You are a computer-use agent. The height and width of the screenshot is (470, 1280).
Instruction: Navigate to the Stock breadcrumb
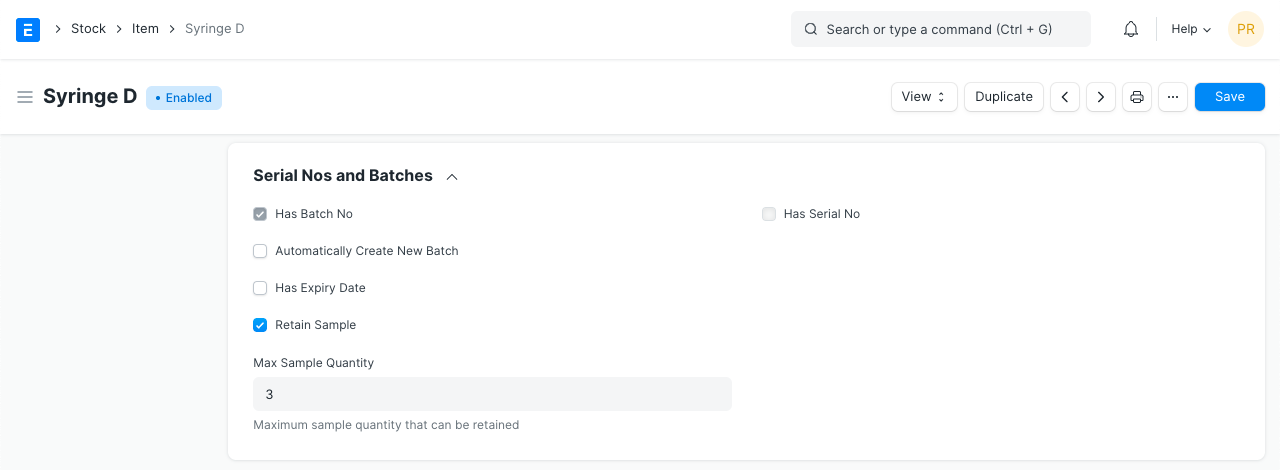tap(88, 29)
